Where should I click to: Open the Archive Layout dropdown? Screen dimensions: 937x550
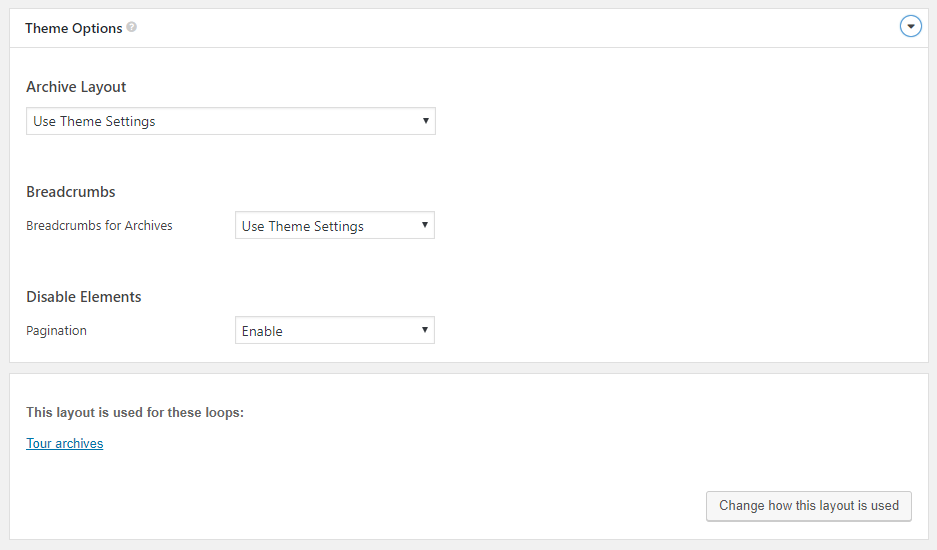(x=231, y=121)
